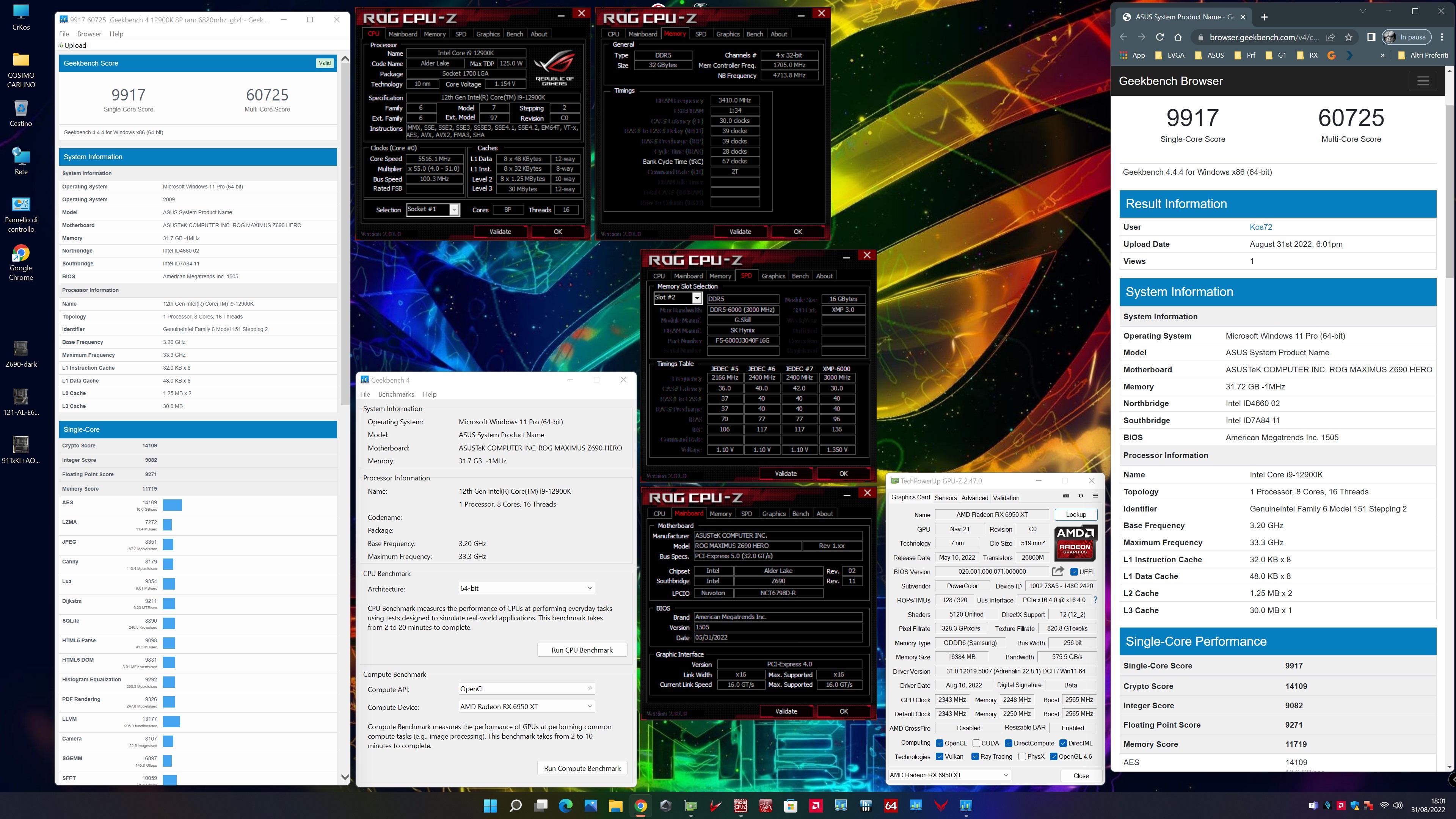
Task: Toggle PhysX checkbox in GPU-Z
Action: tap(1022, 756)
